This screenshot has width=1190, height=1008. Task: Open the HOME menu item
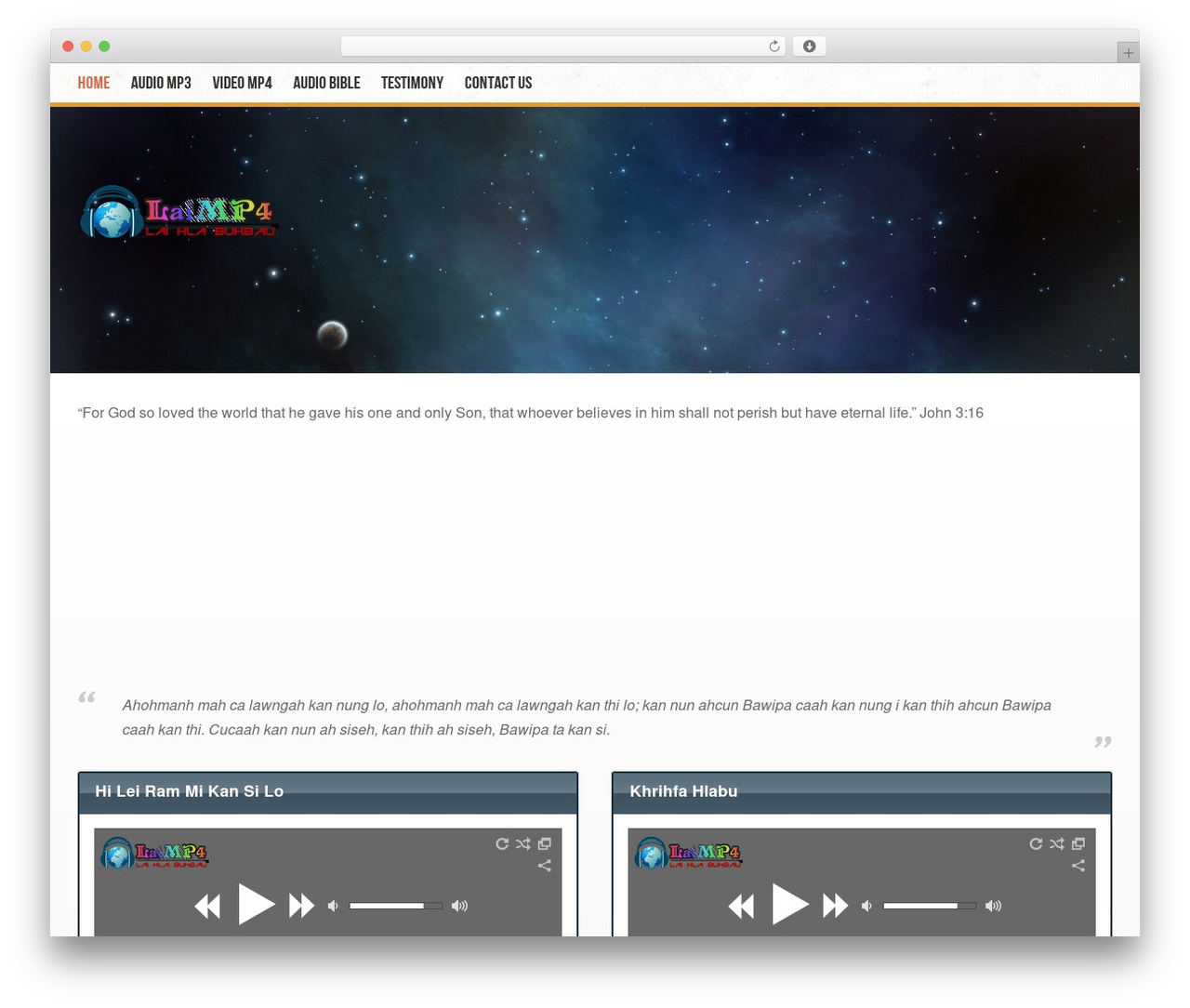click(x=94, y=83)
